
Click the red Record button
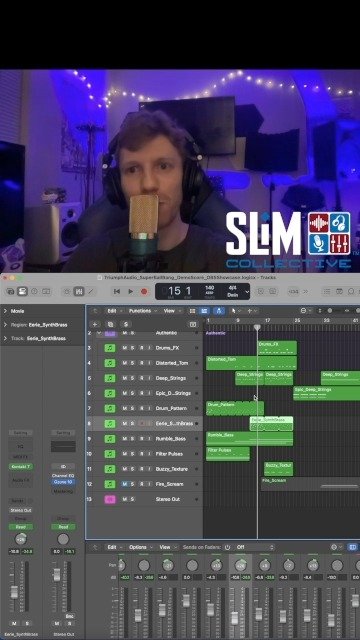click(x=144, y=291)
